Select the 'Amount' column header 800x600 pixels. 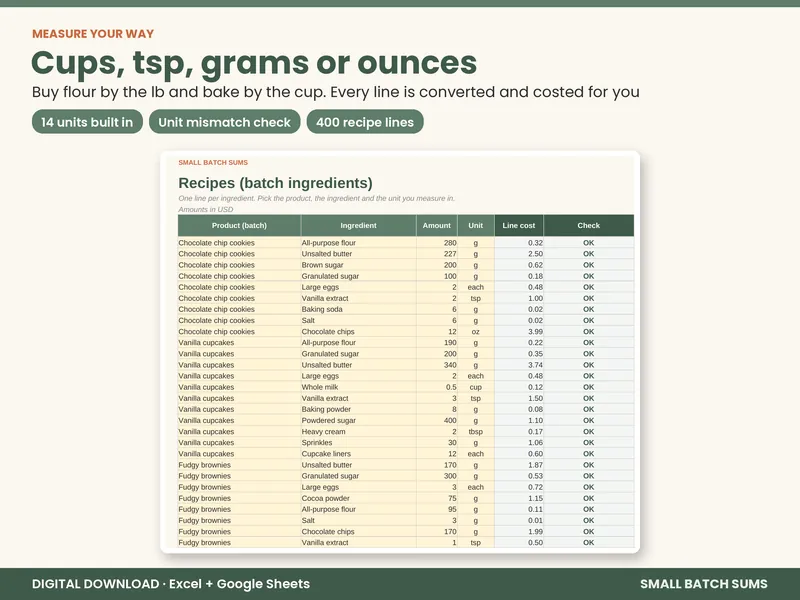437,226
